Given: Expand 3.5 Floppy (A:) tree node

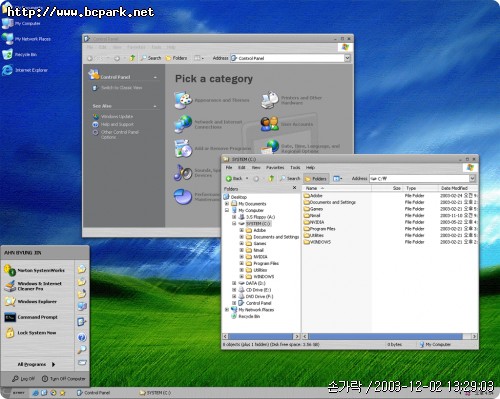Looking at the screenshot, I should pyautogui.click(x=234, y=217).
